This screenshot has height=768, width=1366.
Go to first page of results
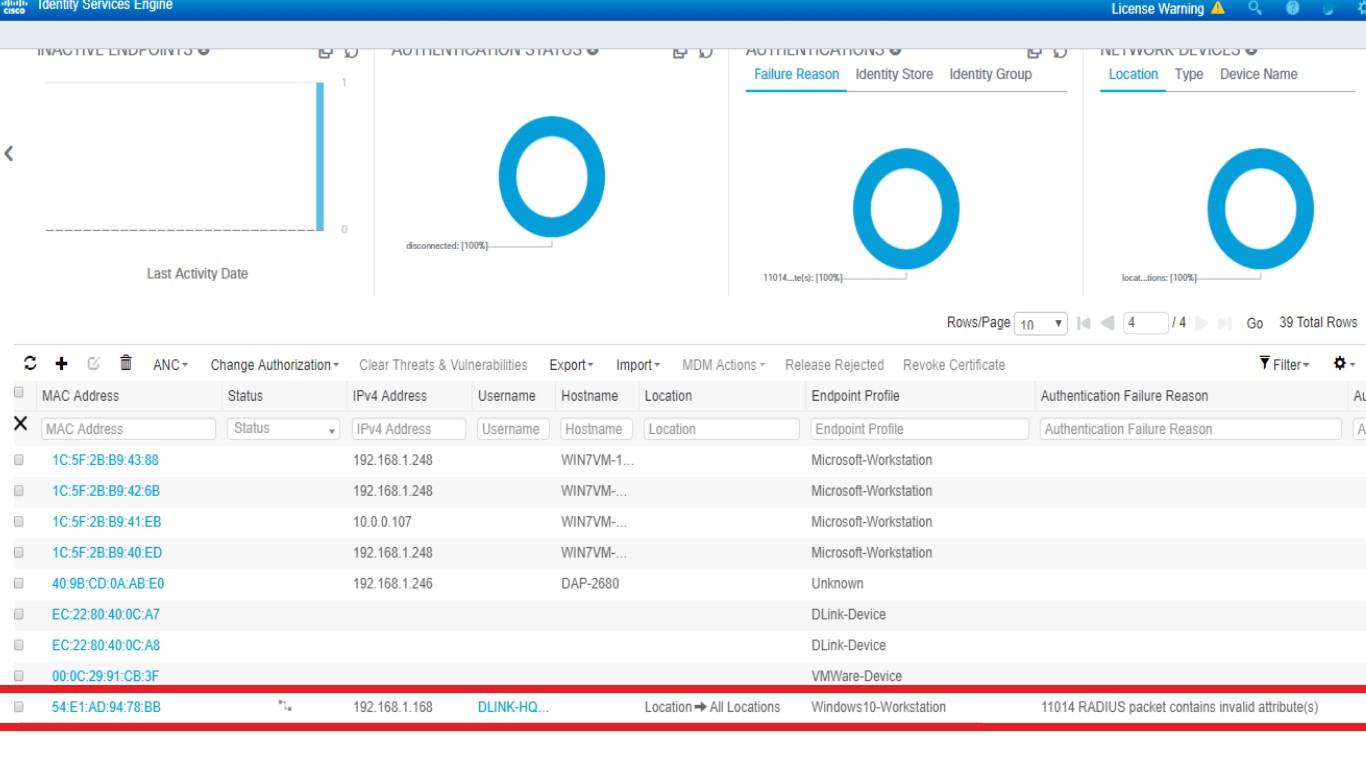click(1084, 323)
